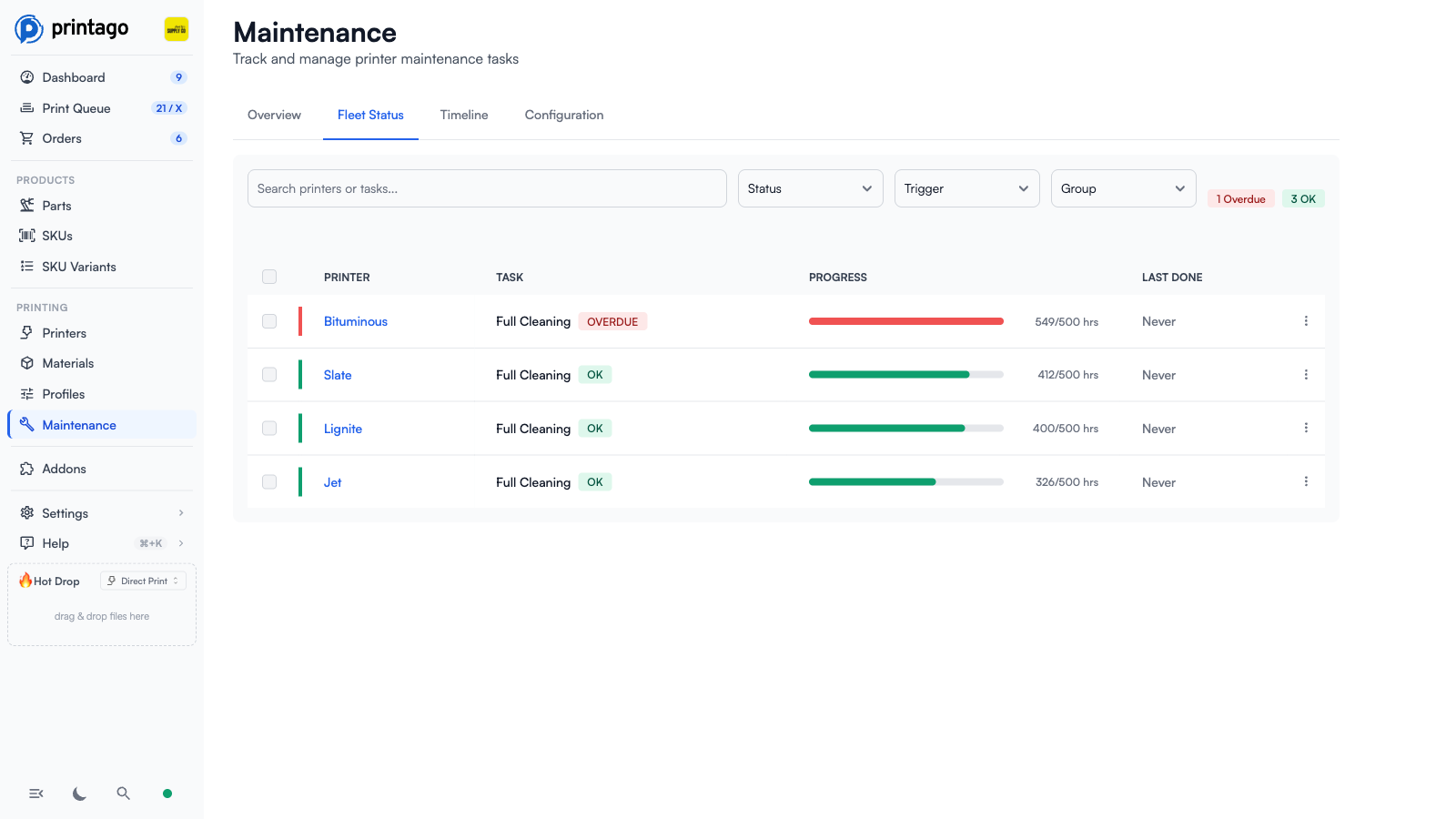Click the Dashboard gauge icon

tap(27, 77)
